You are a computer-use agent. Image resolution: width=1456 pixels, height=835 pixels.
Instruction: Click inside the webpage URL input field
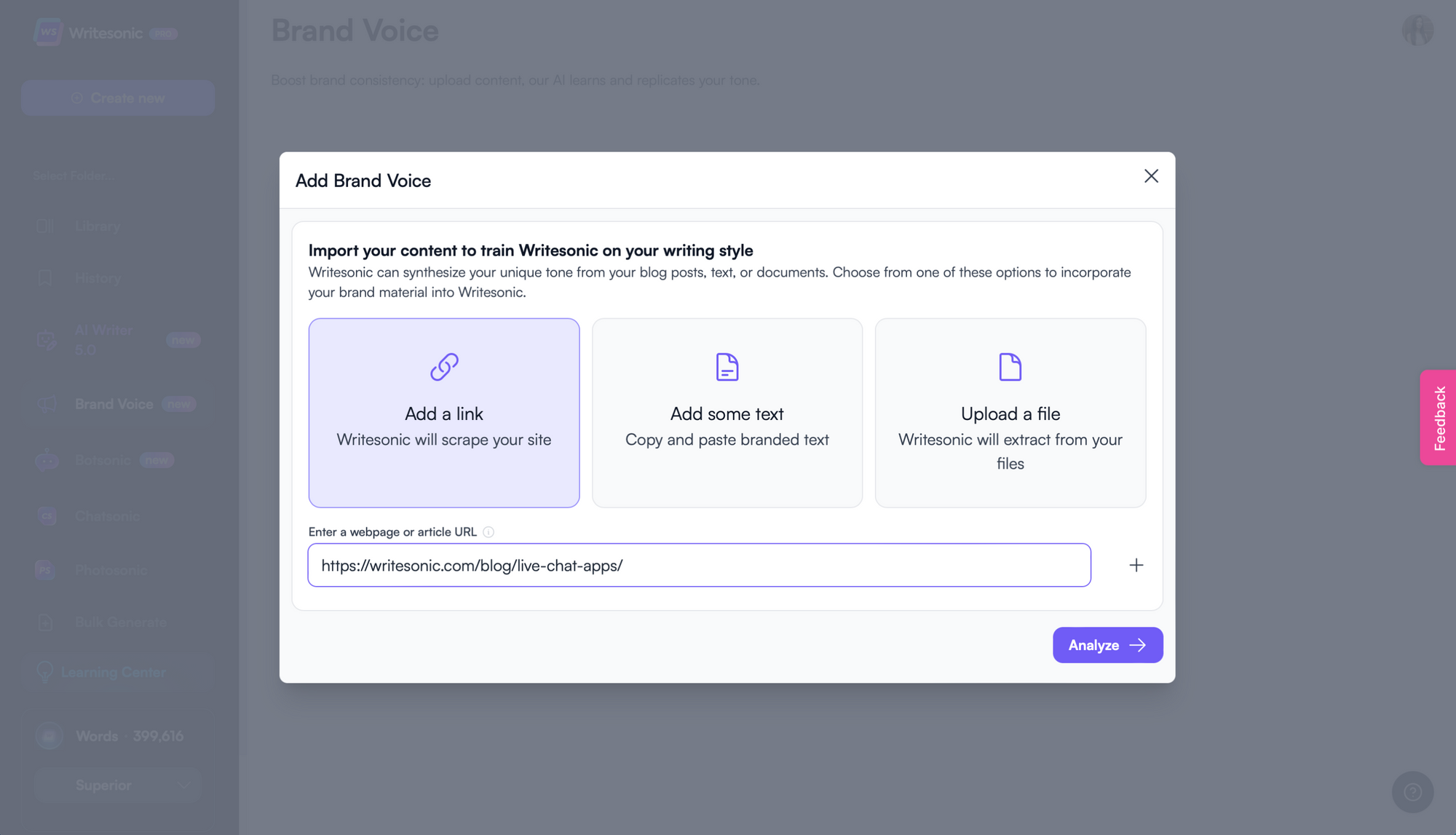[x=699, y=564]
